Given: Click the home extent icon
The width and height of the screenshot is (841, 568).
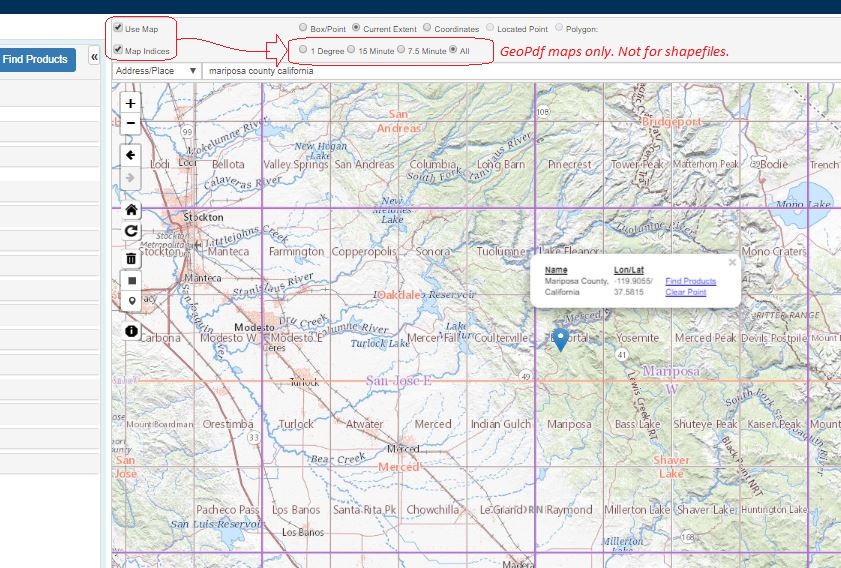Looking at the screenshot, I should click(x=131, y=210).
